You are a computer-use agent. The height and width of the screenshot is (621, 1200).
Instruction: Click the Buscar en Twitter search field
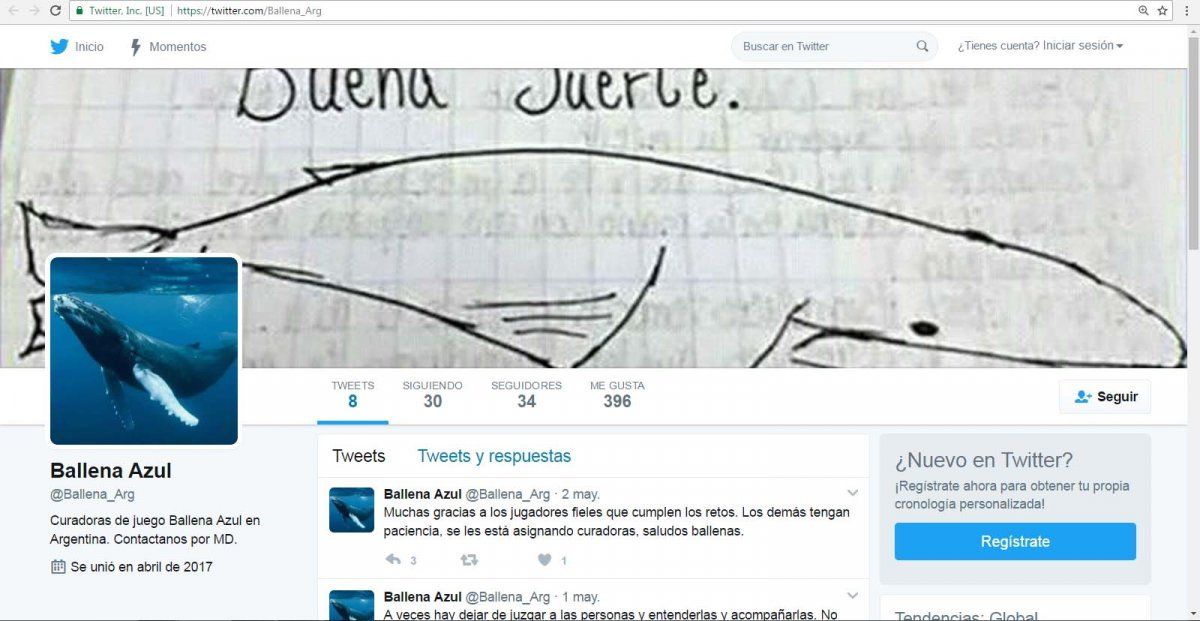tap(825, 46)
